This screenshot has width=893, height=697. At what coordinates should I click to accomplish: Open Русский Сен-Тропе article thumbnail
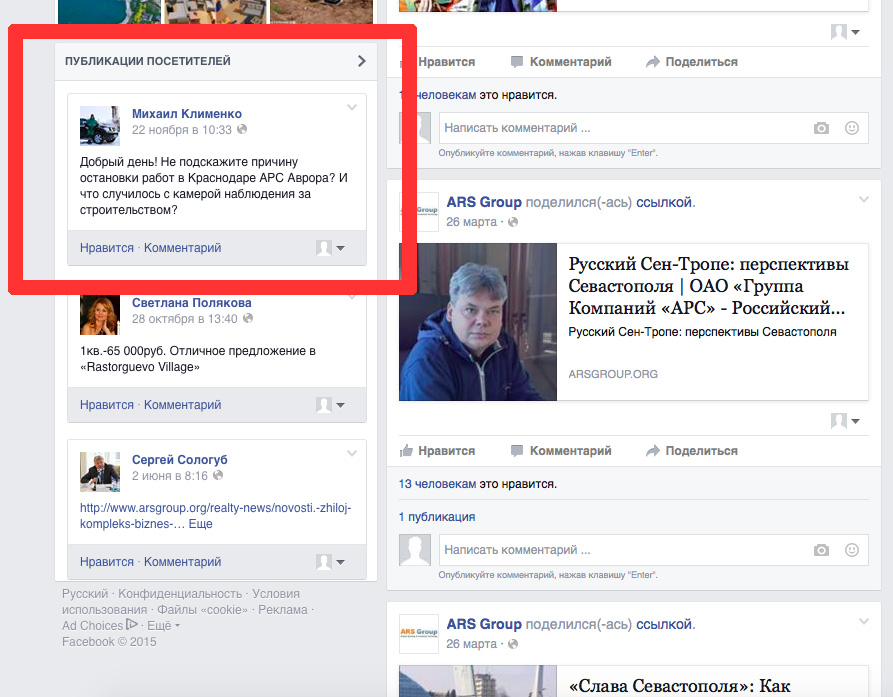click(x=478, y=322)
